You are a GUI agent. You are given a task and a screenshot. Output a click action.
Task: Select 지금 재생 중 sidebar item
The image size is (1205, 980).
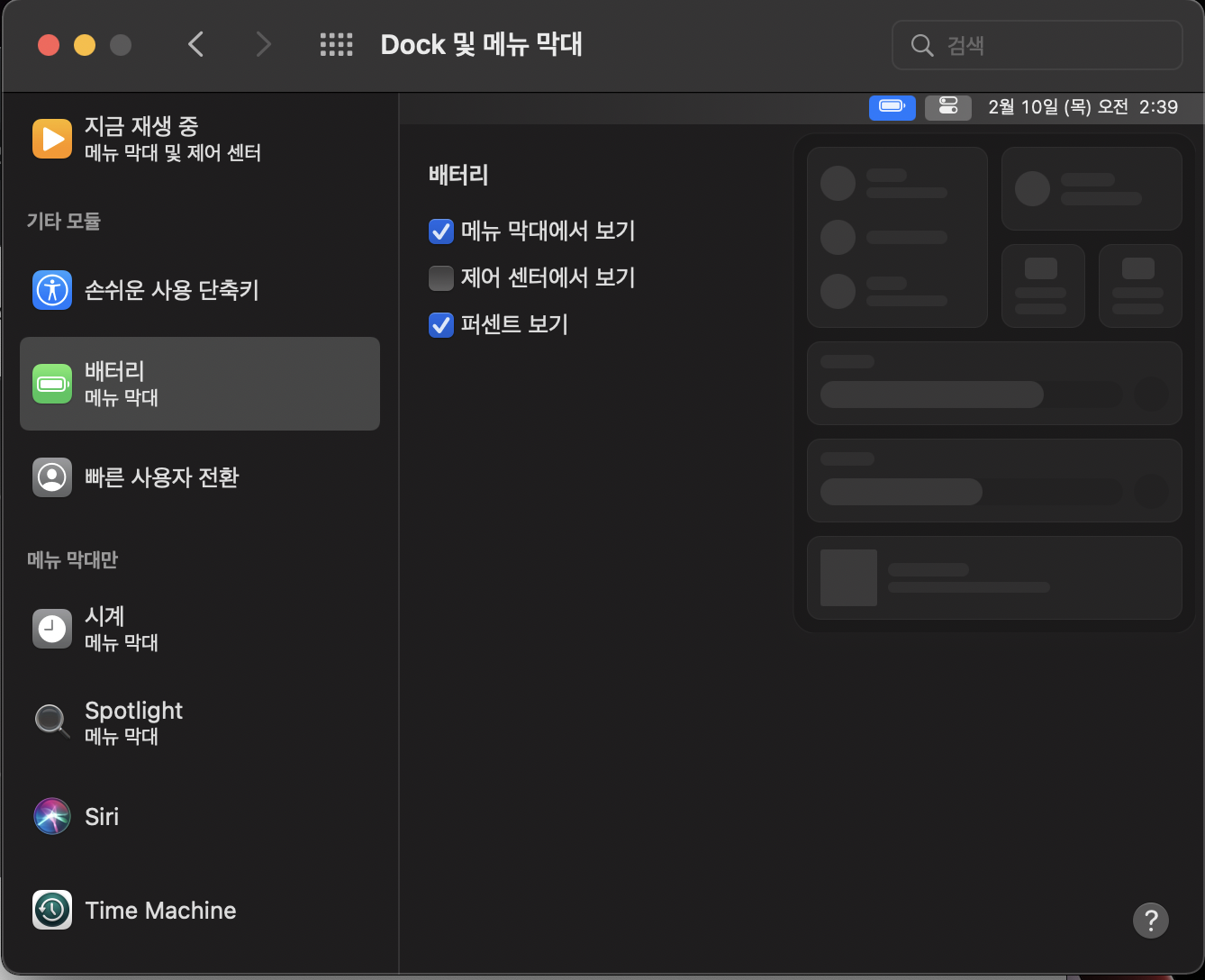pyautogui.click(x=200, y=139)
